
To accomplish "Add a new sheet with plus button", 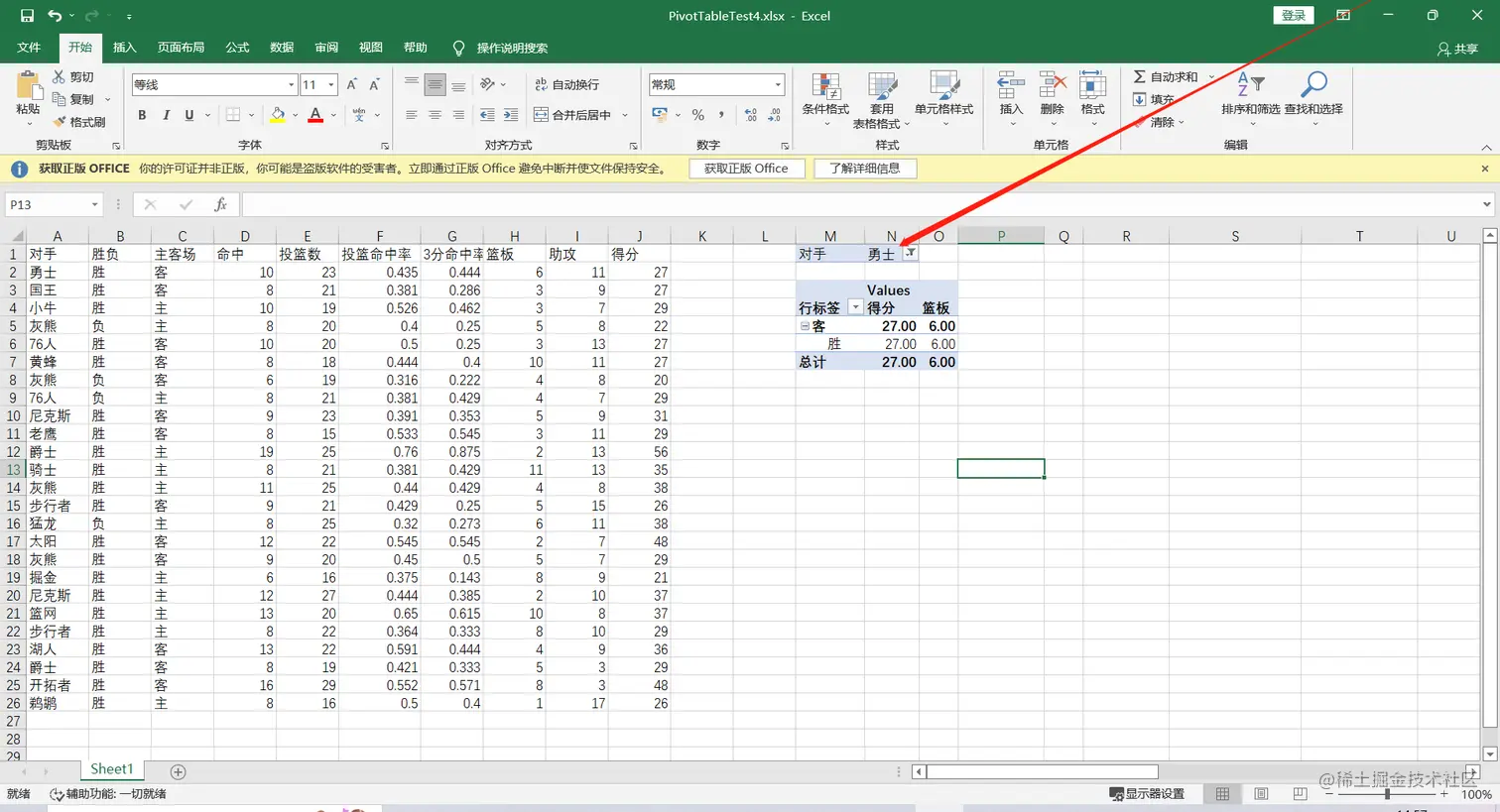I will (x=179, y=771).
